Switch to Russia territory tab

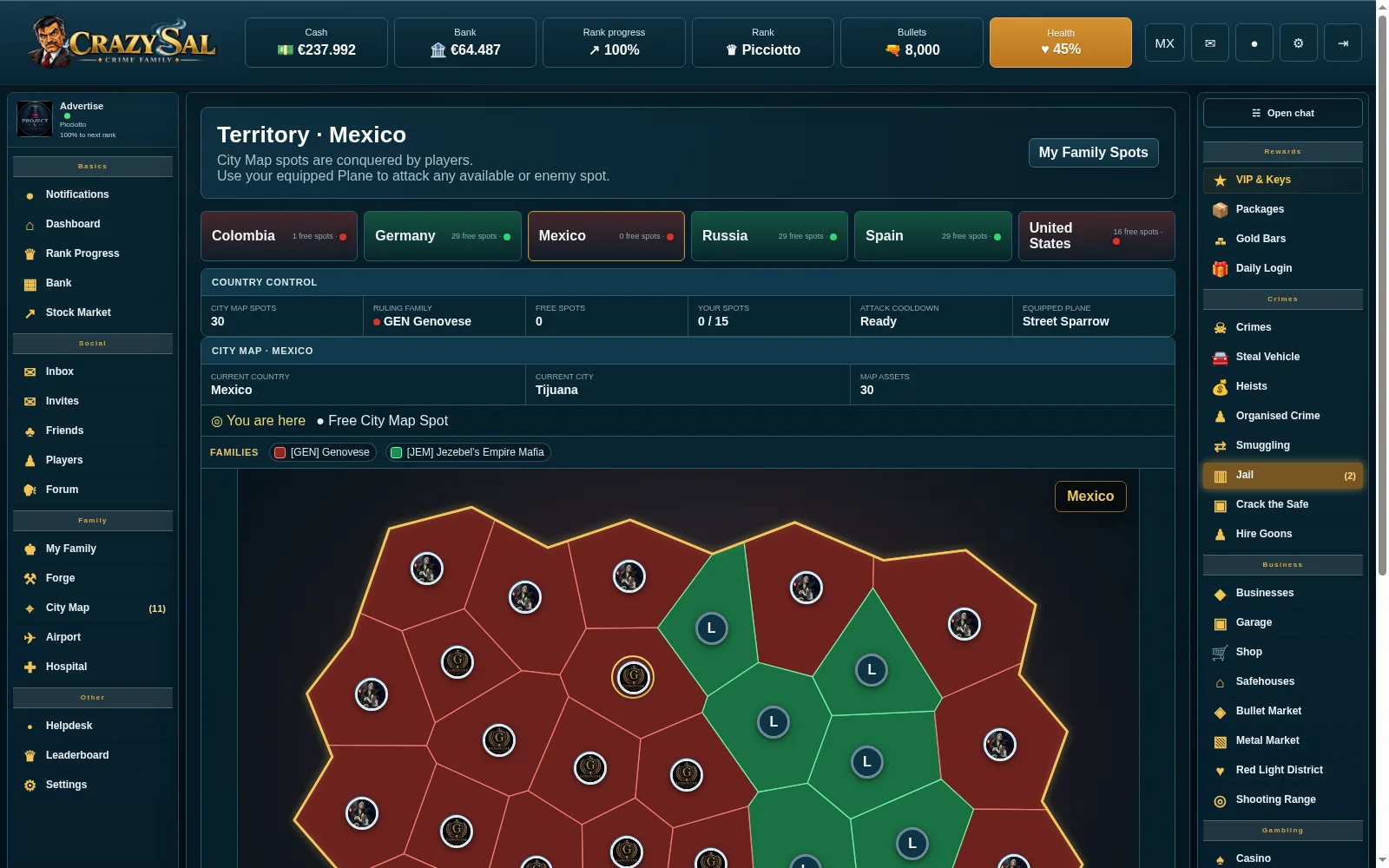pos(769,236)
